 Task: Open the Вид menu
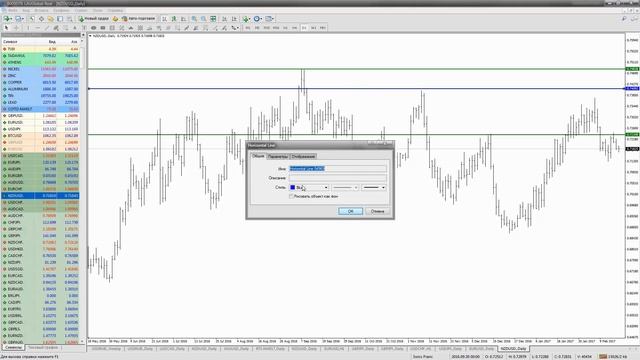tap(26, 10)
